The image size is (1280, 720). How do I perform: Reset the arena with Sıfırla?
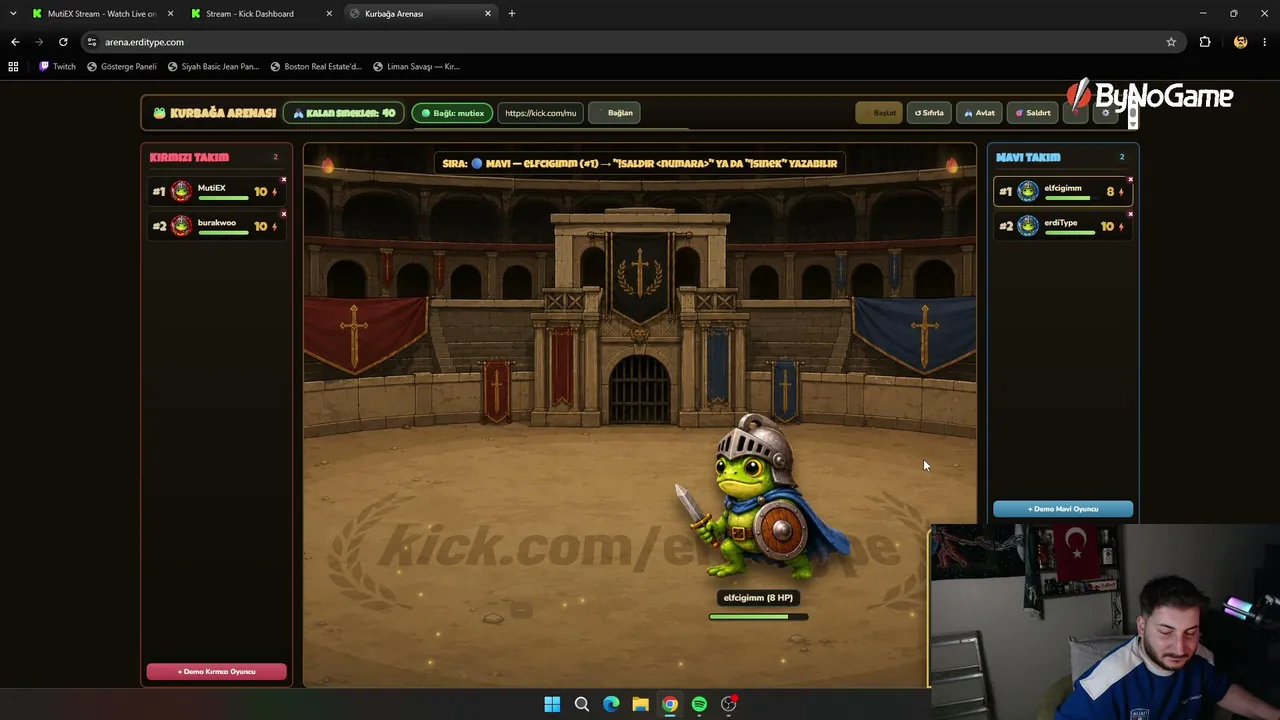[929, 113]
